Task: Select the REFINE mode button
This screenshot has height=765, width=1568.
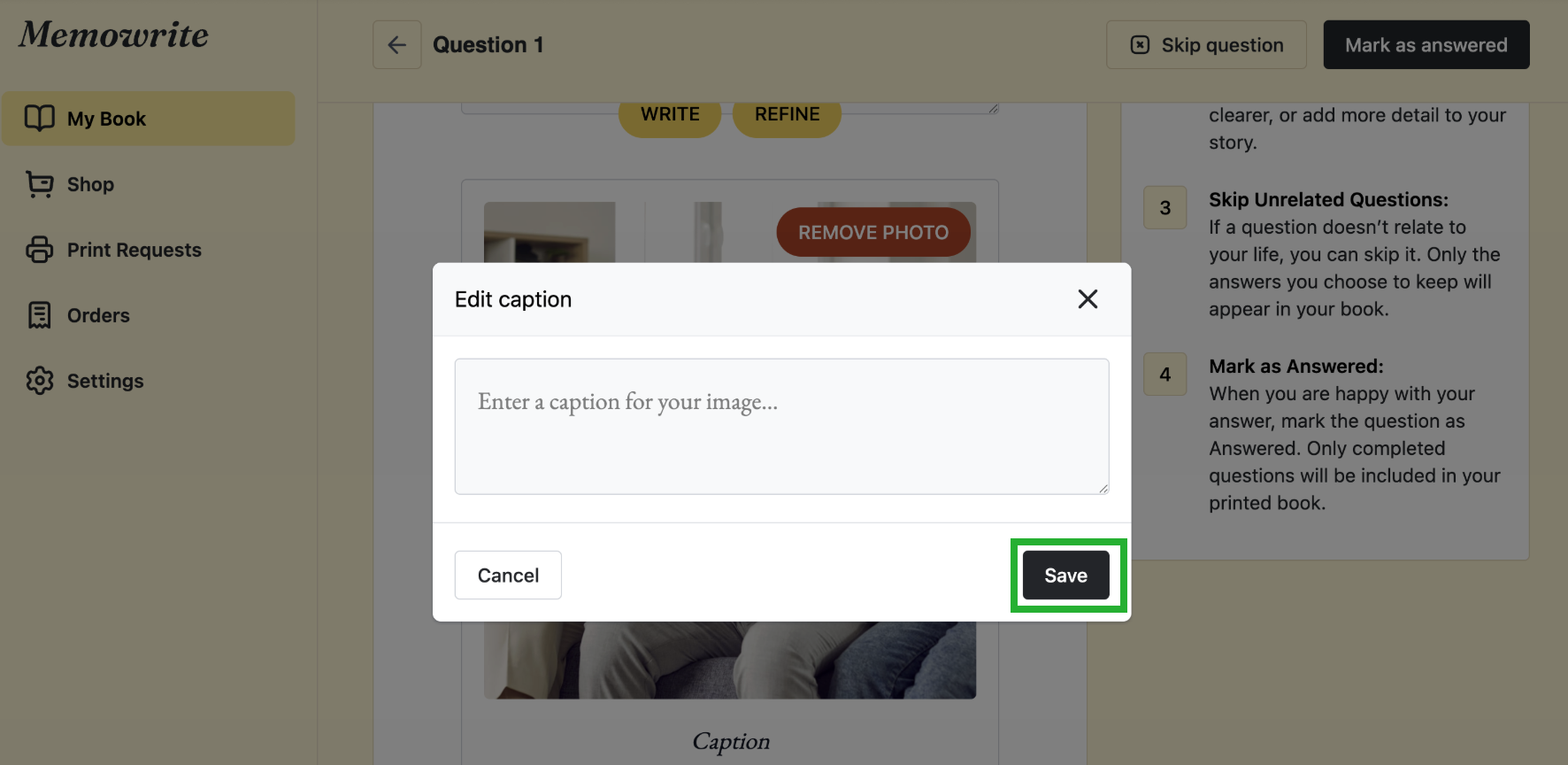Action: click(x=787, y=116)
